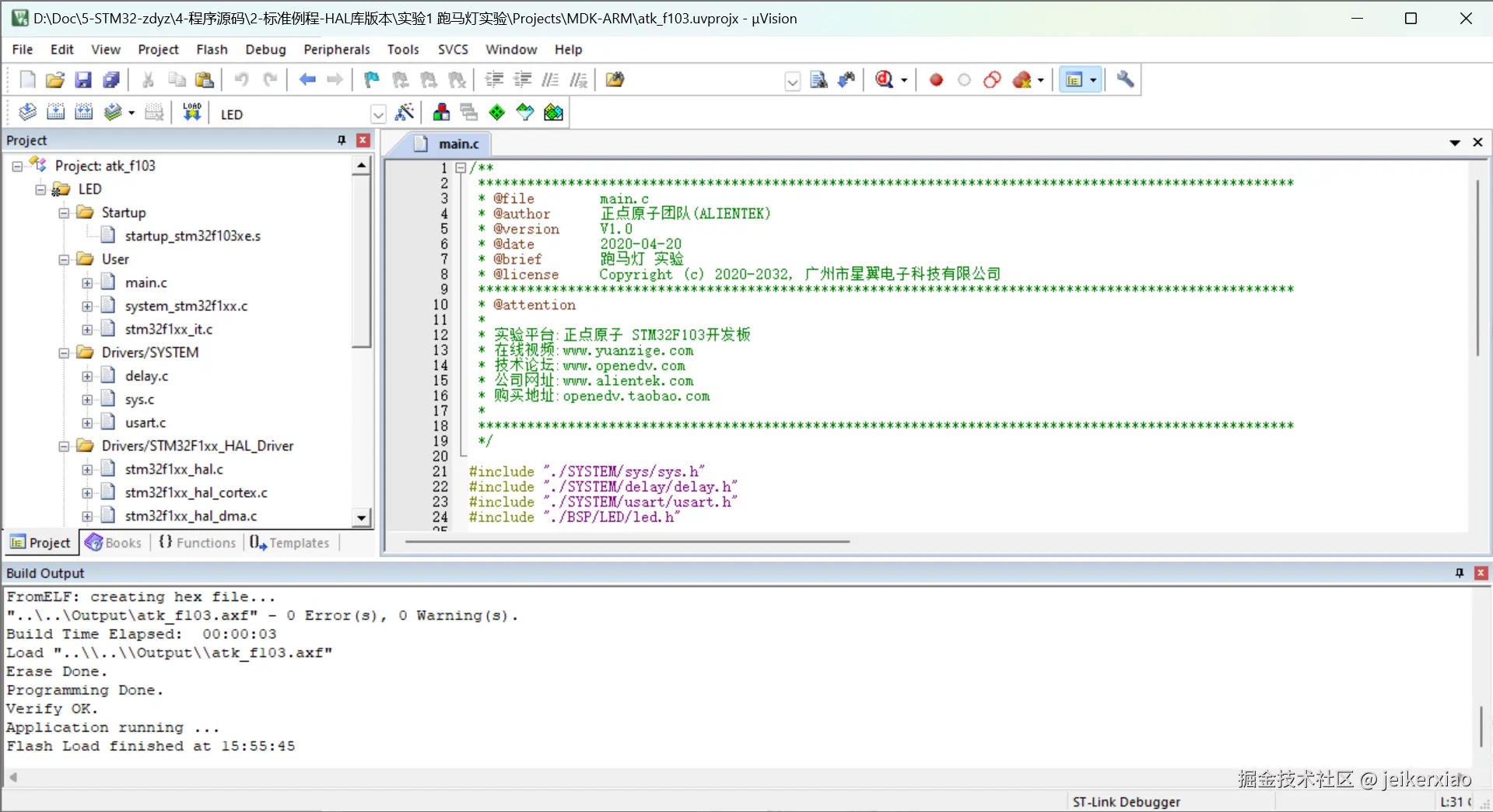Screen dimensions: 1493x812
Task: Click the Build Output scroll-left arrow
Action: [x=13, y=777]
